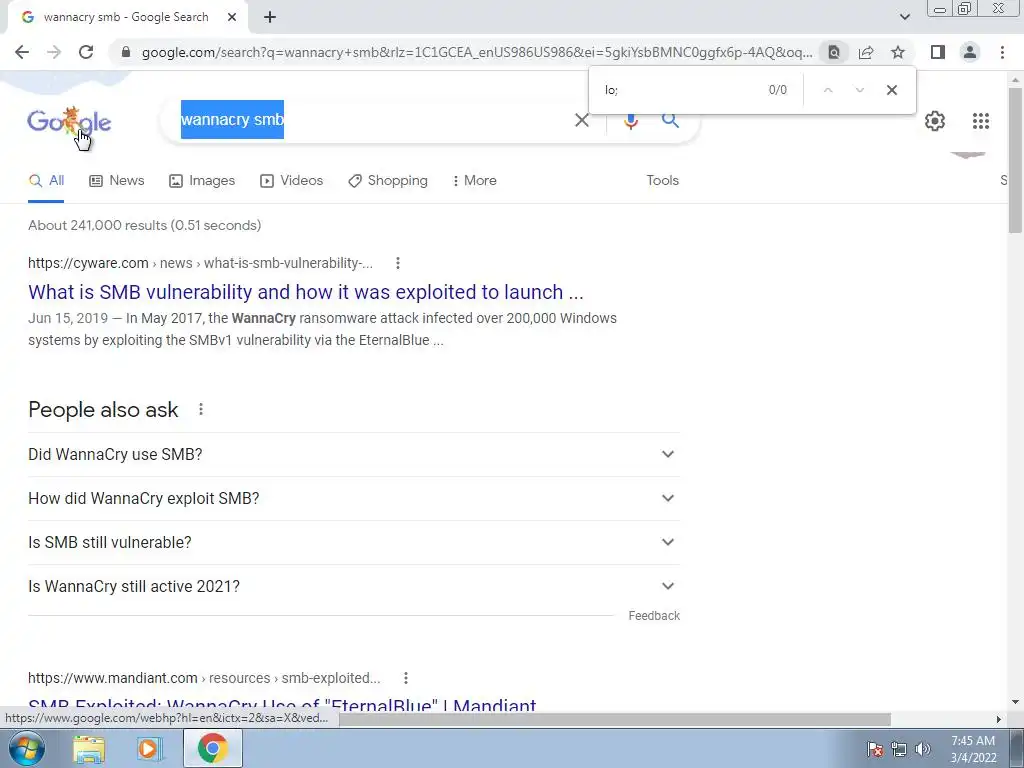Viewport: 1024px width, 768px height.
Task: Click the find-in-page icon in address bar
Action: click(834, 52)
